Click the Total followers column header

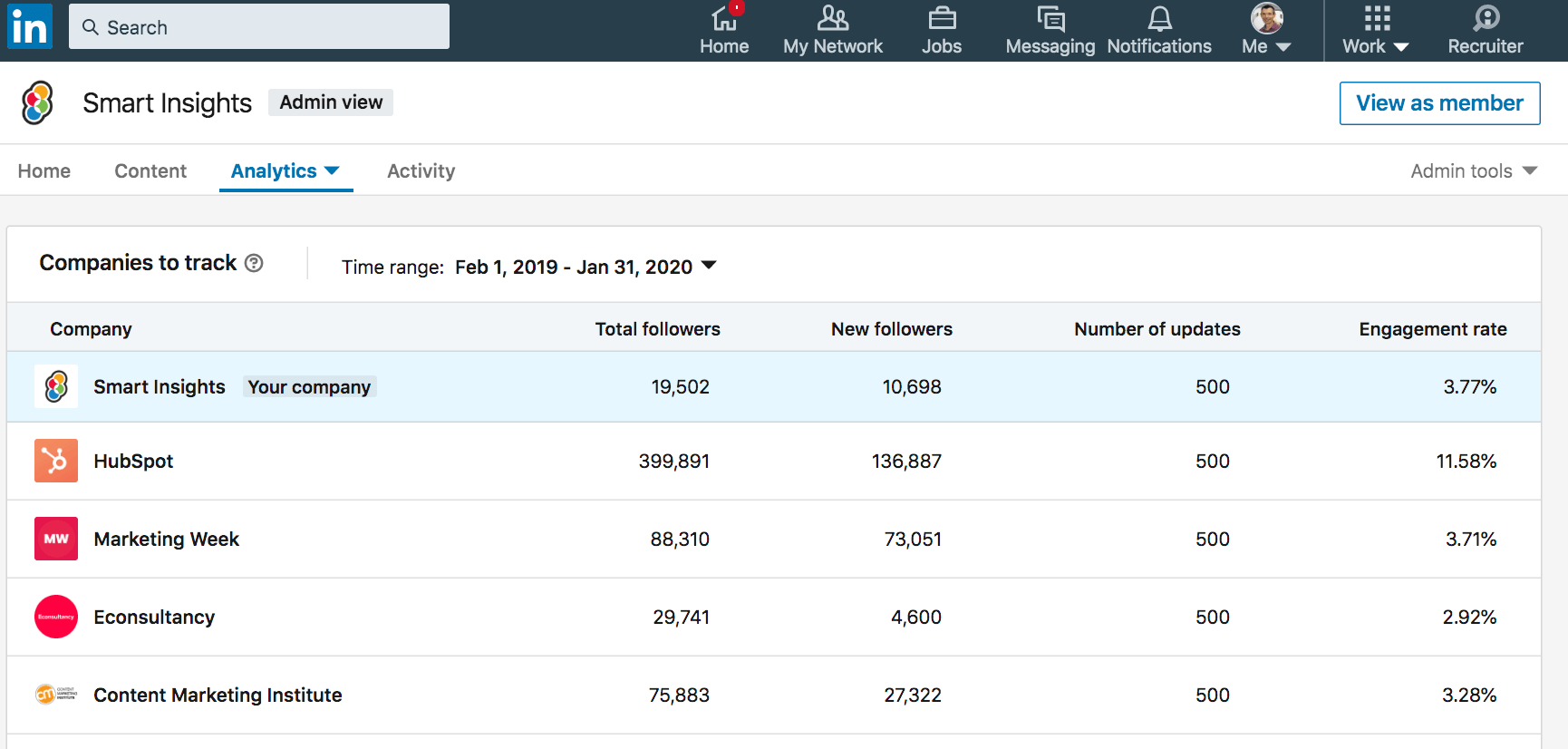point(658,329)
